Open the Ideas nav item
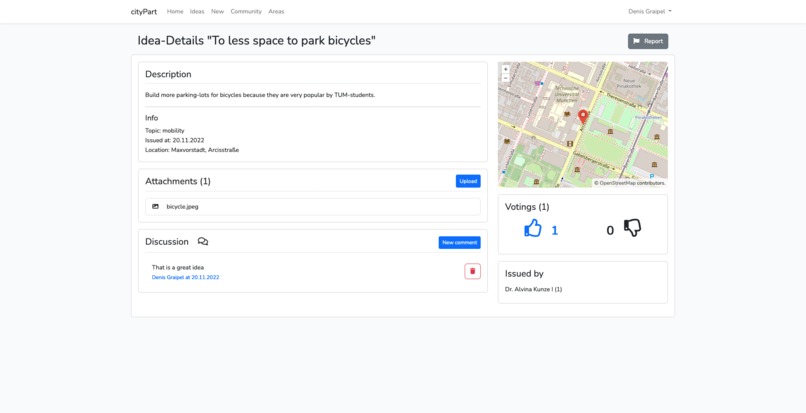 (197, 11)
